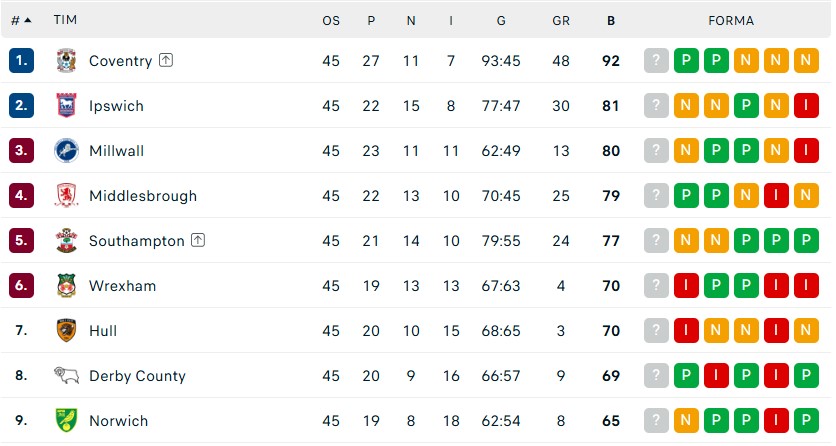Click the TIM column header
Image resolution: width=836 pixels, height=446 pixels.
pos(65,20)
